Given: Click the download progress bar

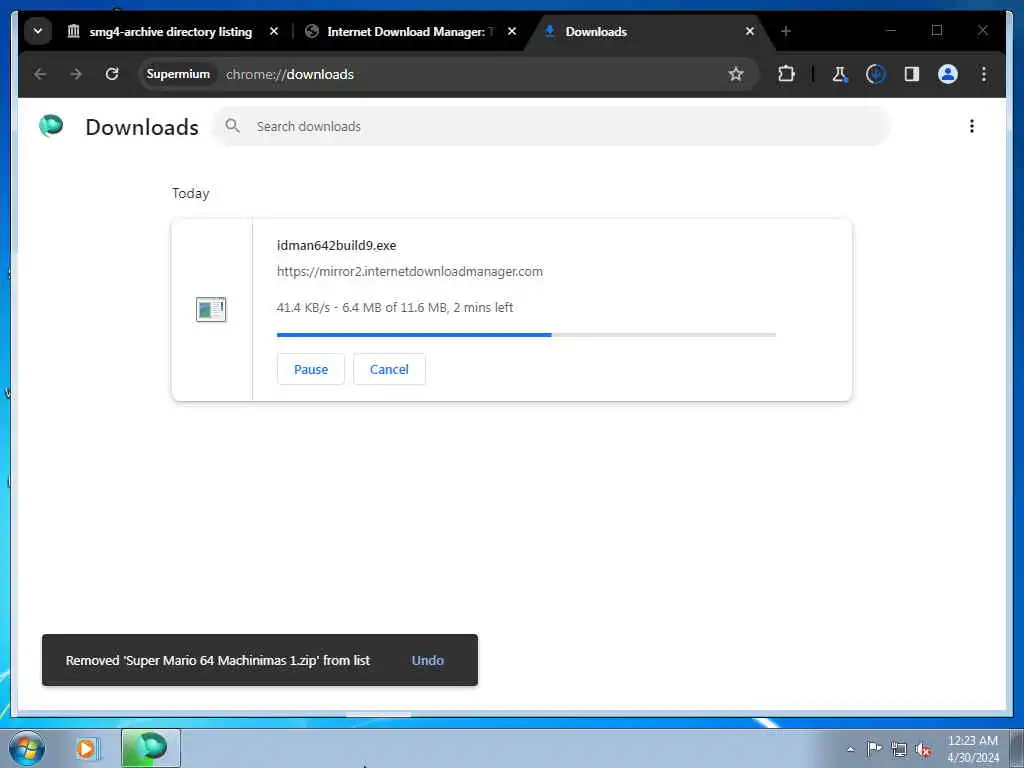Looking at the screenshot, I should coord(526,335).
